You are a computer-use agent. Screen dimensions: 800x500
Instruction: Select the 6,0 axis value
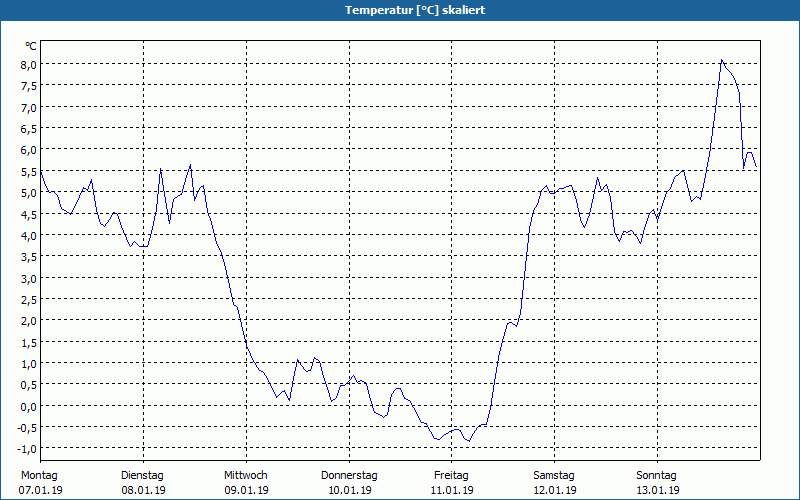pyautogui.click(x=29, y=149)
